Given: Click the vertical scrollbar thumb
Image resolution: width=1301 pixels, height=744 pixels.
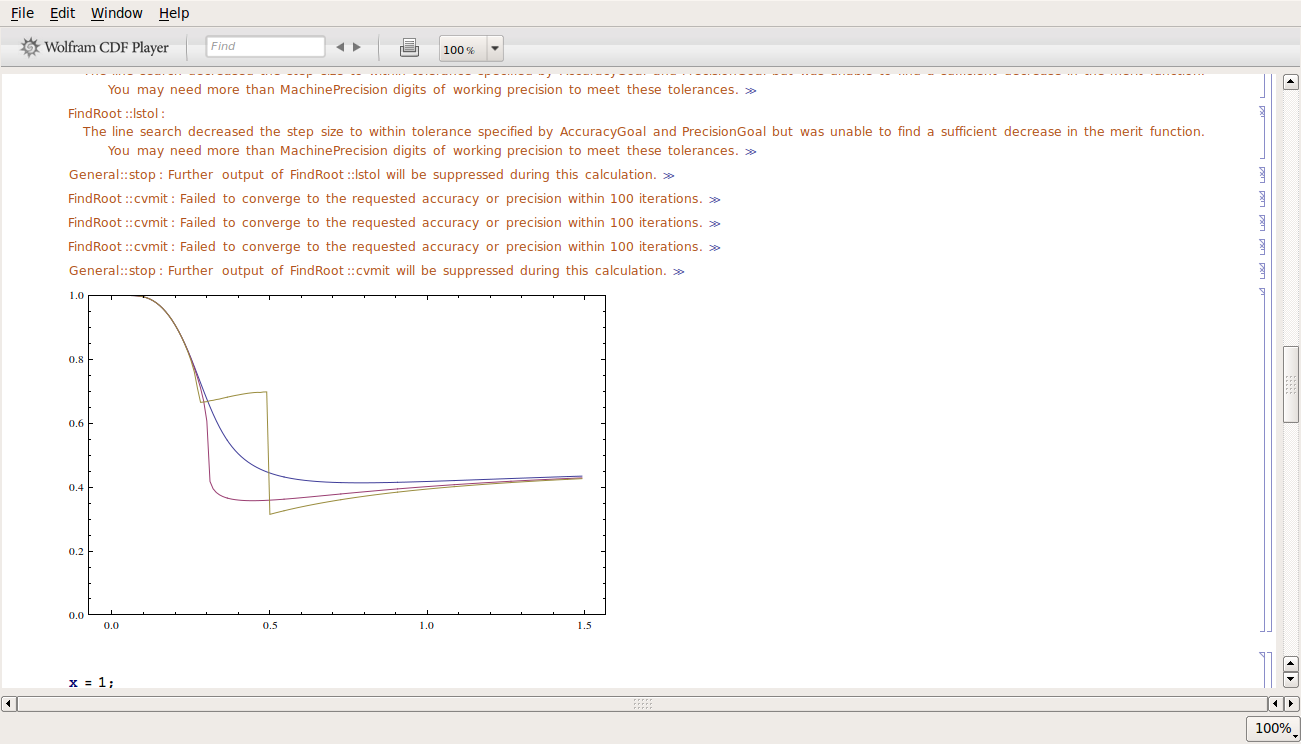Looking at the screenshot, I should (1291, 384).
